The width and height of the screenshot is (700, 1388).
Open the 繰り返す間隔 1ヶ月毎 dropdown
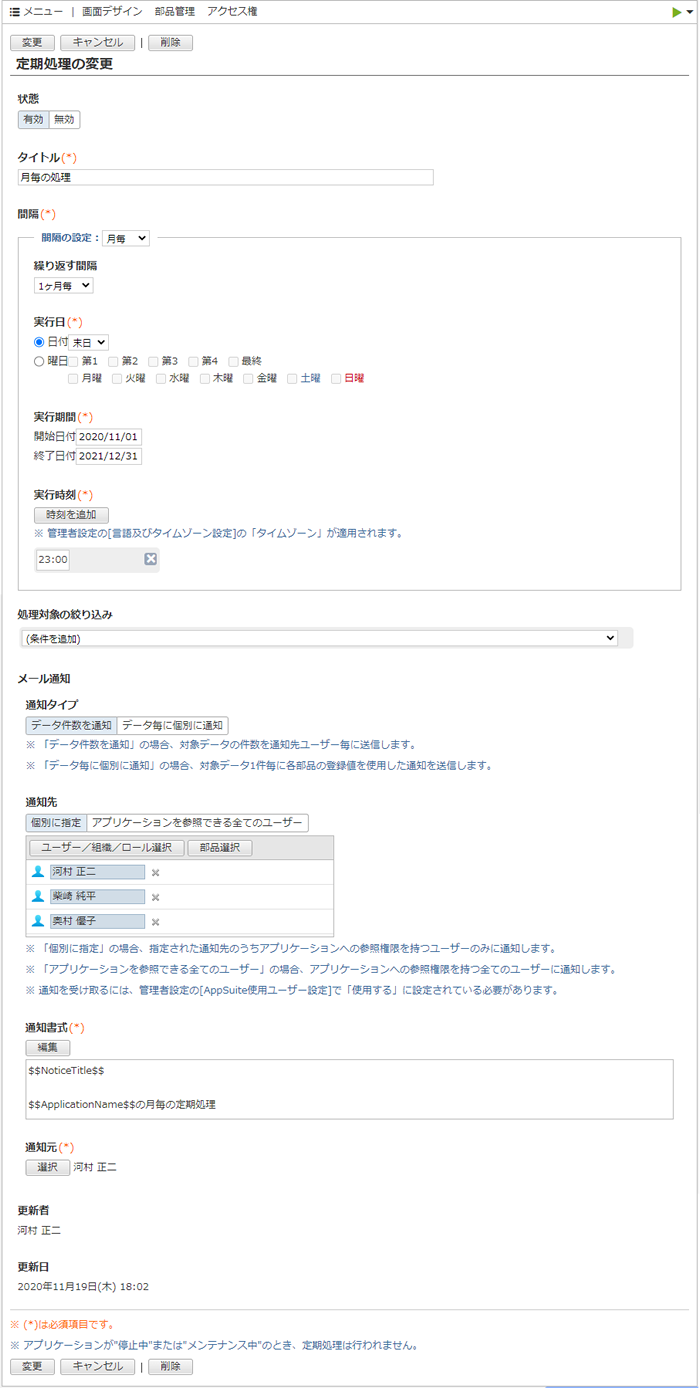coord(63,286)
